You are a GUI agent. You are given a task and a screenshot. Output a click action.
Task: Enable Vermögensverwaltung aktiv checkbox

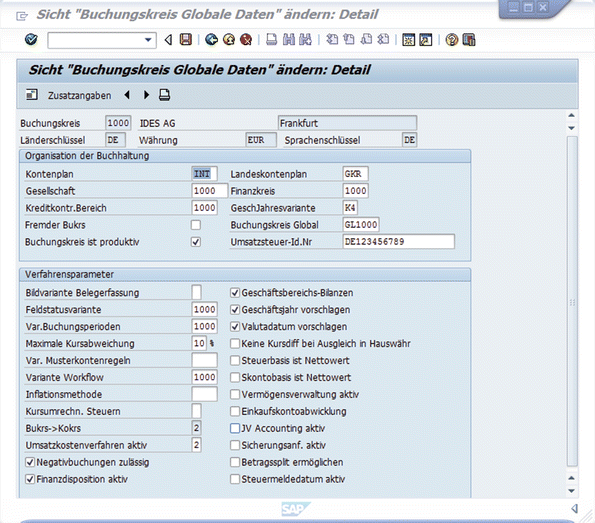click(x=235, y=394)
